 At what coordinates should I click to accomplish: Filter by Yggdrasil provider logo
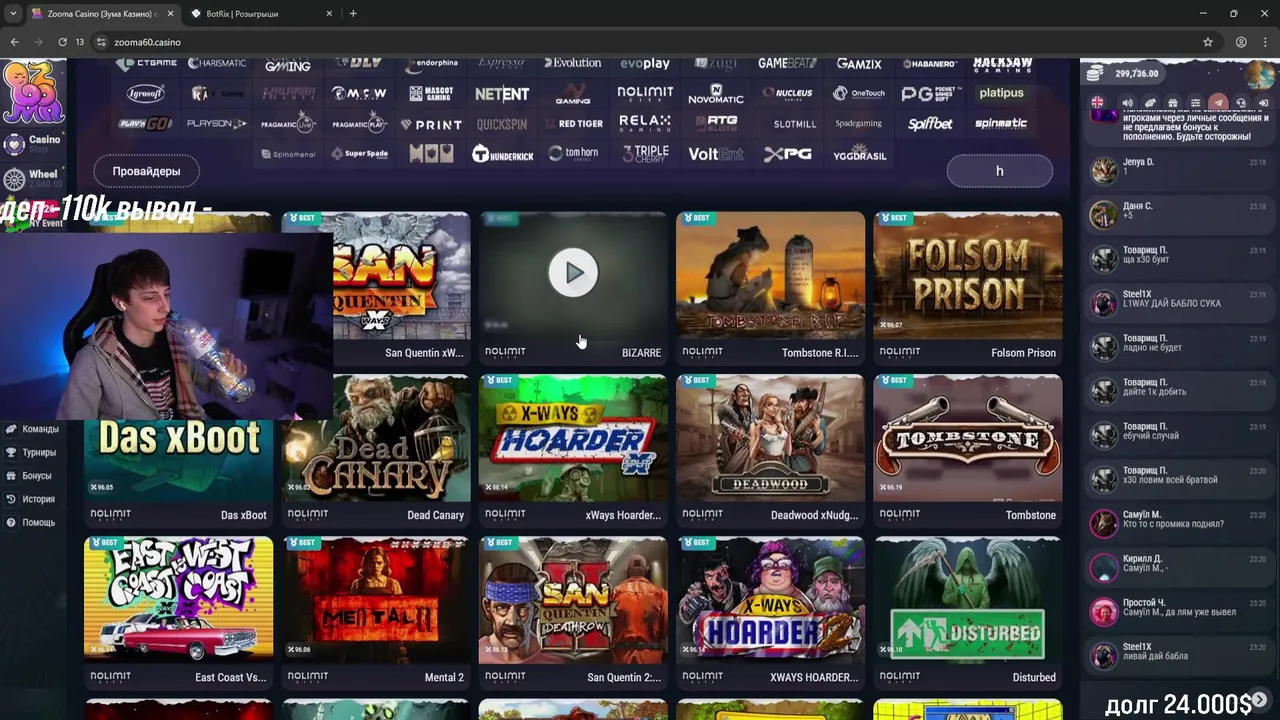(x=859, y=155)
